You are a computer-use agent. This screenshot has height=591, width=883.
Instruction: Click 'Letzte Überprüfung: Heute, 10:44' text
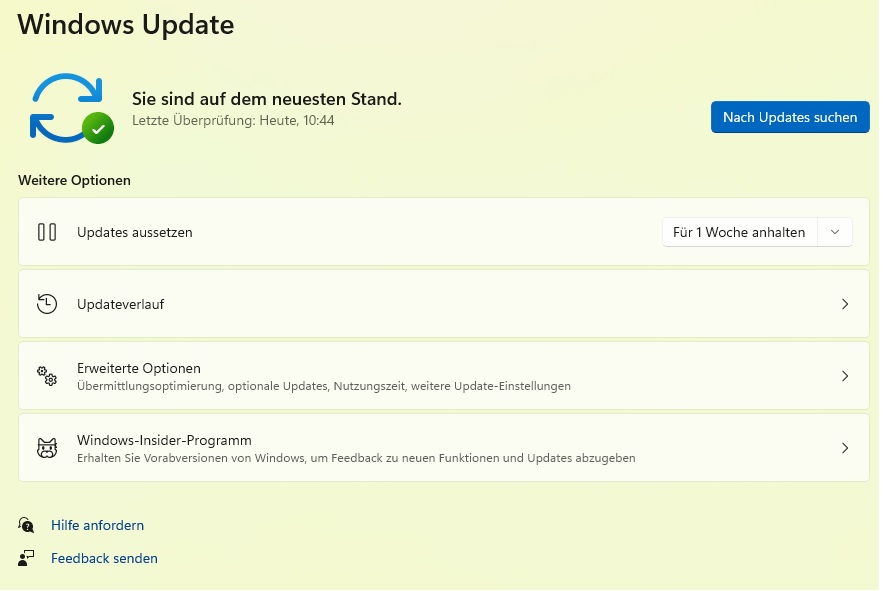tap(233, 121)
